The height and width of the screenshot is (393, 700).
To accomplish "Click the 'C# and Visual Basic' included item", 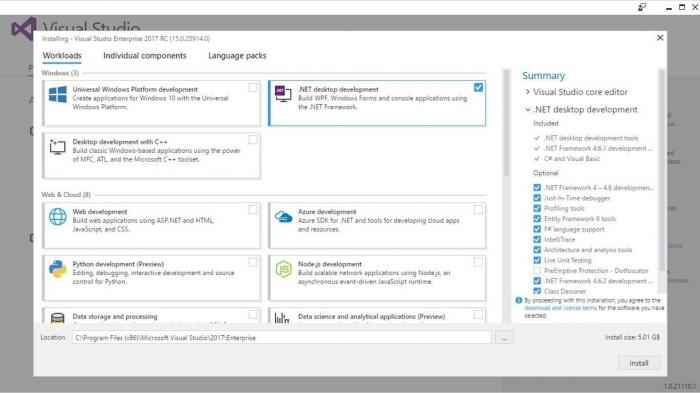I will (572, 159).
